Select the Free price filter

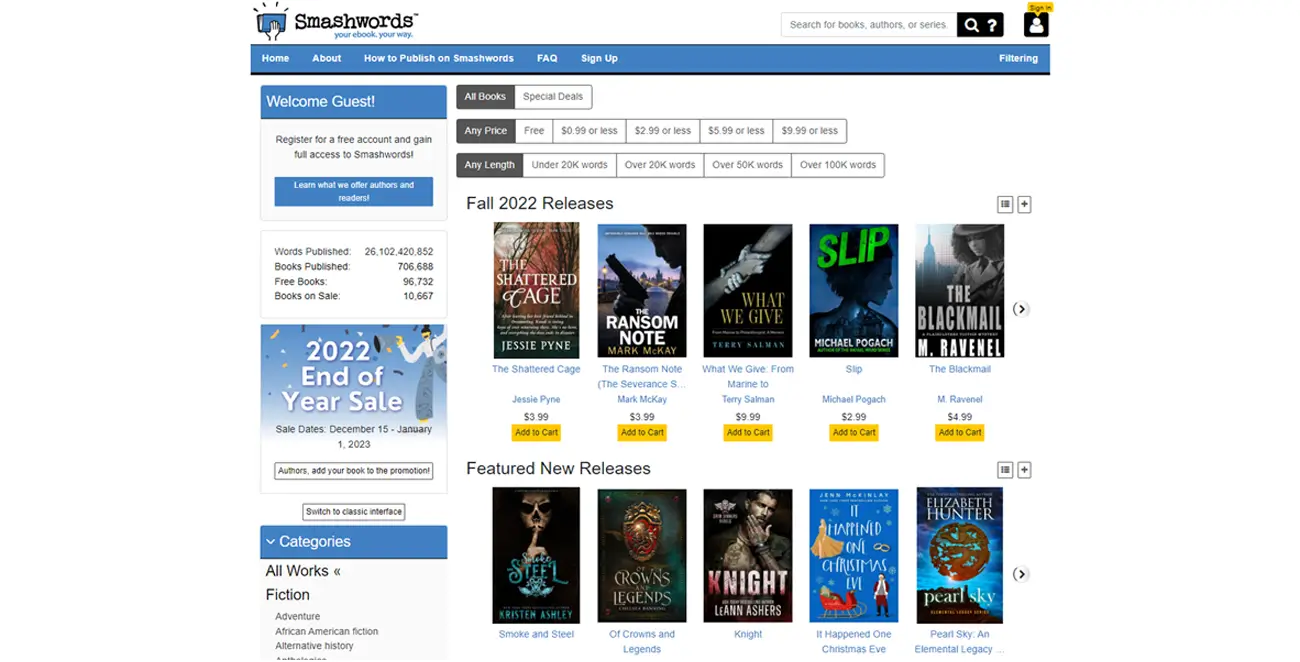533,130
